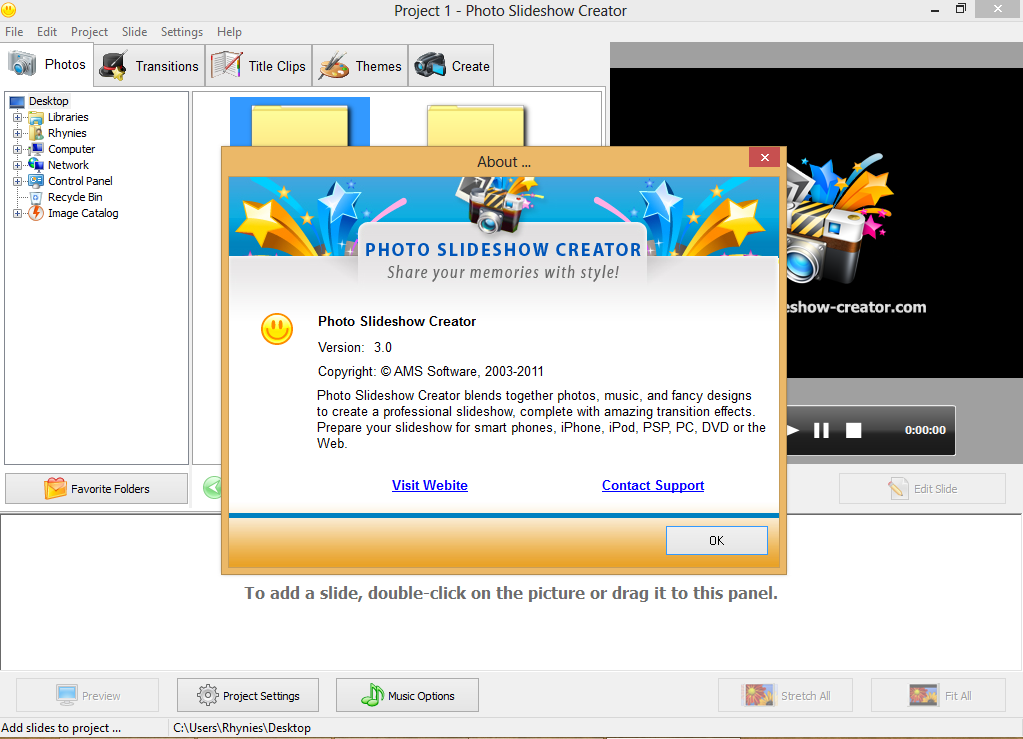Click the smiley app icon in title bar
1023x739 pixels.
pos(8,9)
